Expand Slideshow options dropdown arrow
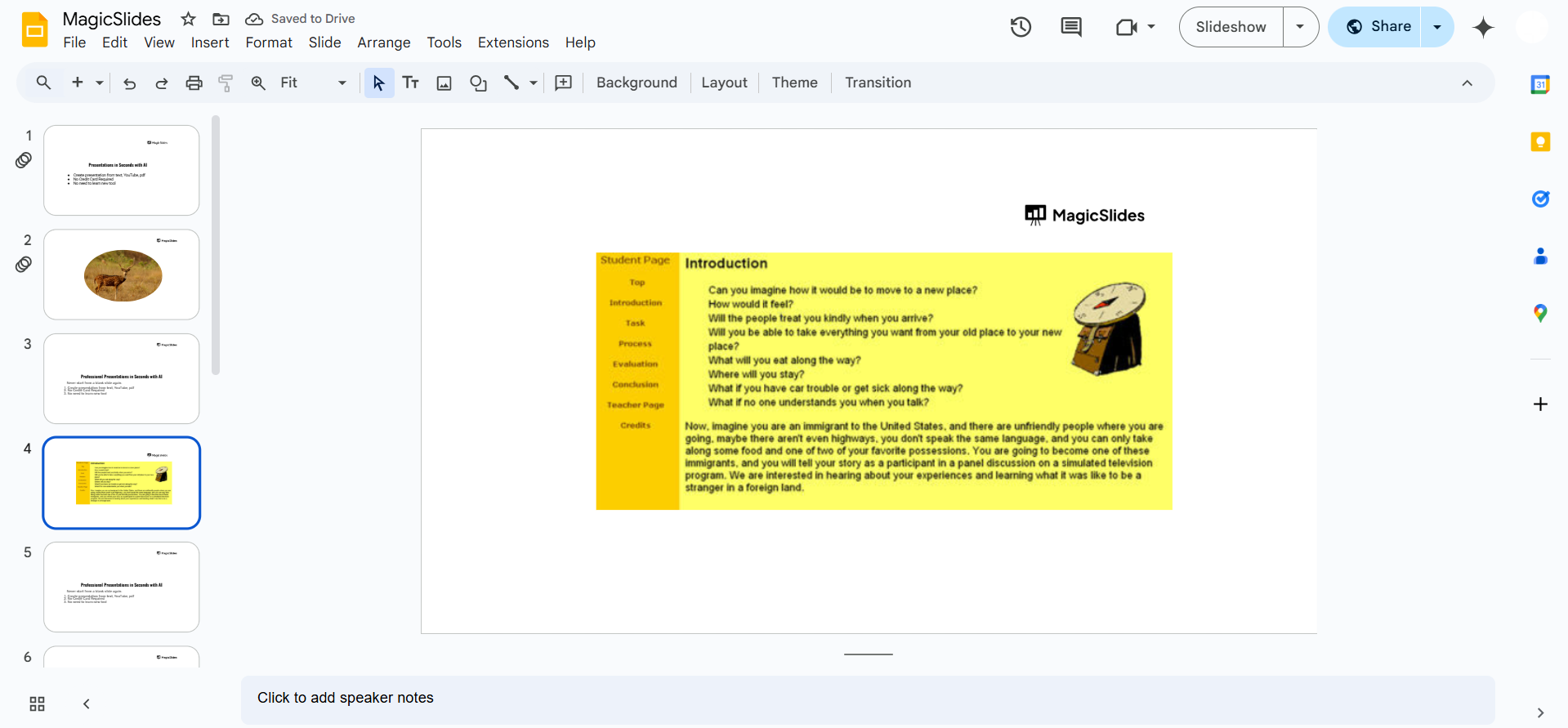This screenshot has height=728, width=1568. (x=1300, y=27)
